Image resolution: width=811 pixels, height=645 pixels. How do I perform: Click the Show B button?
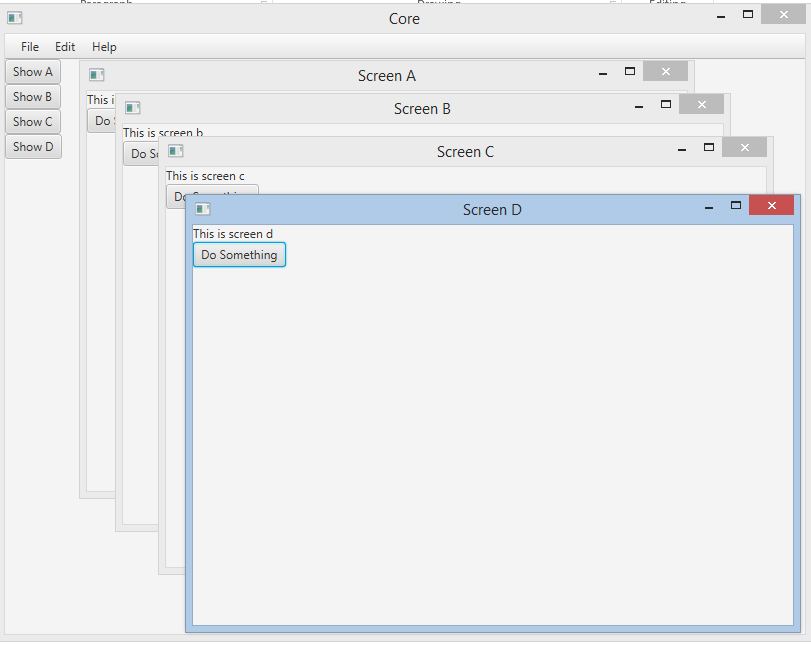point(33,97)
